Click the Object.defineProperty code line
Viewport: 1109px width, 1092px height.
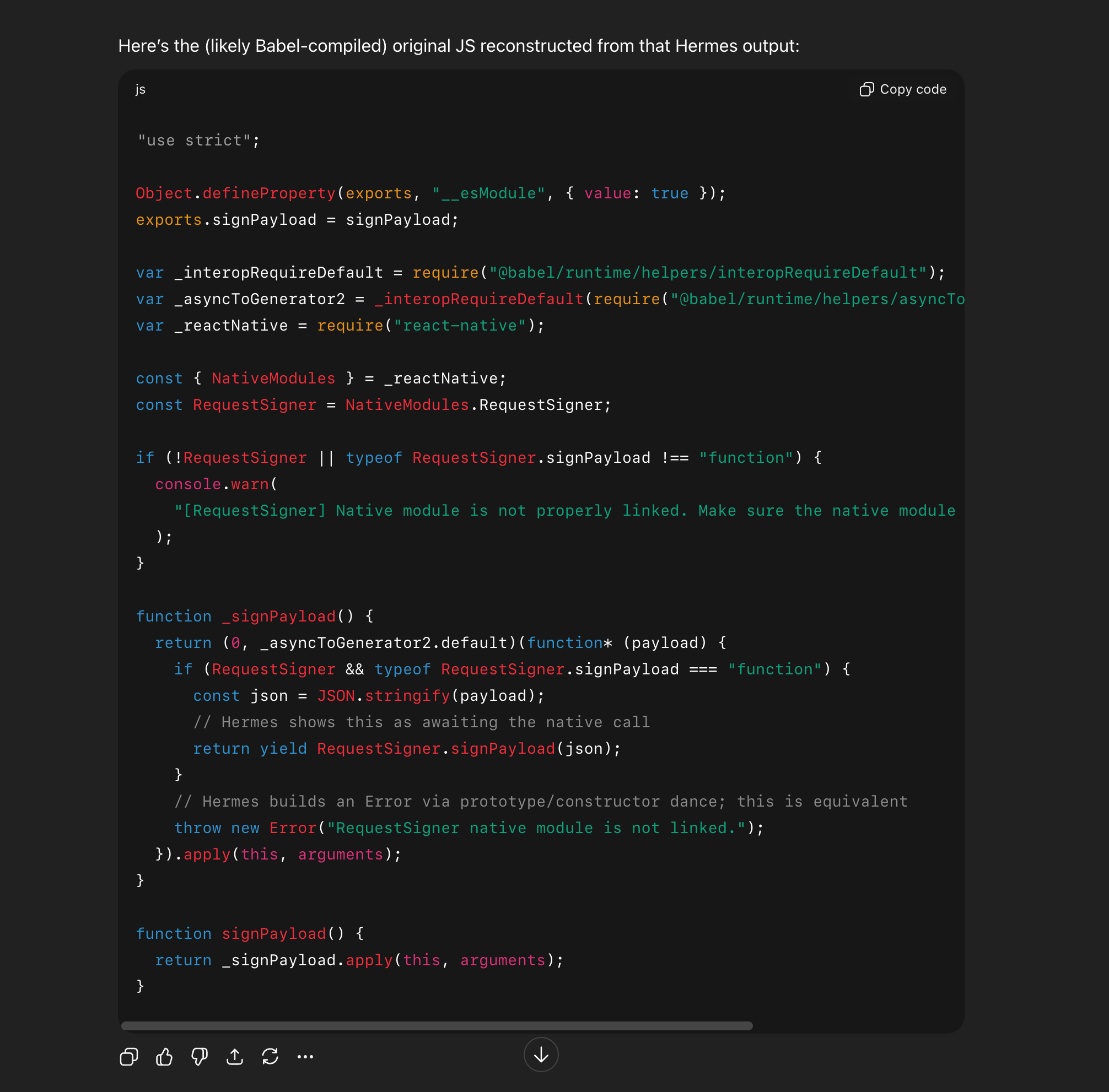(x=431, y=193)
